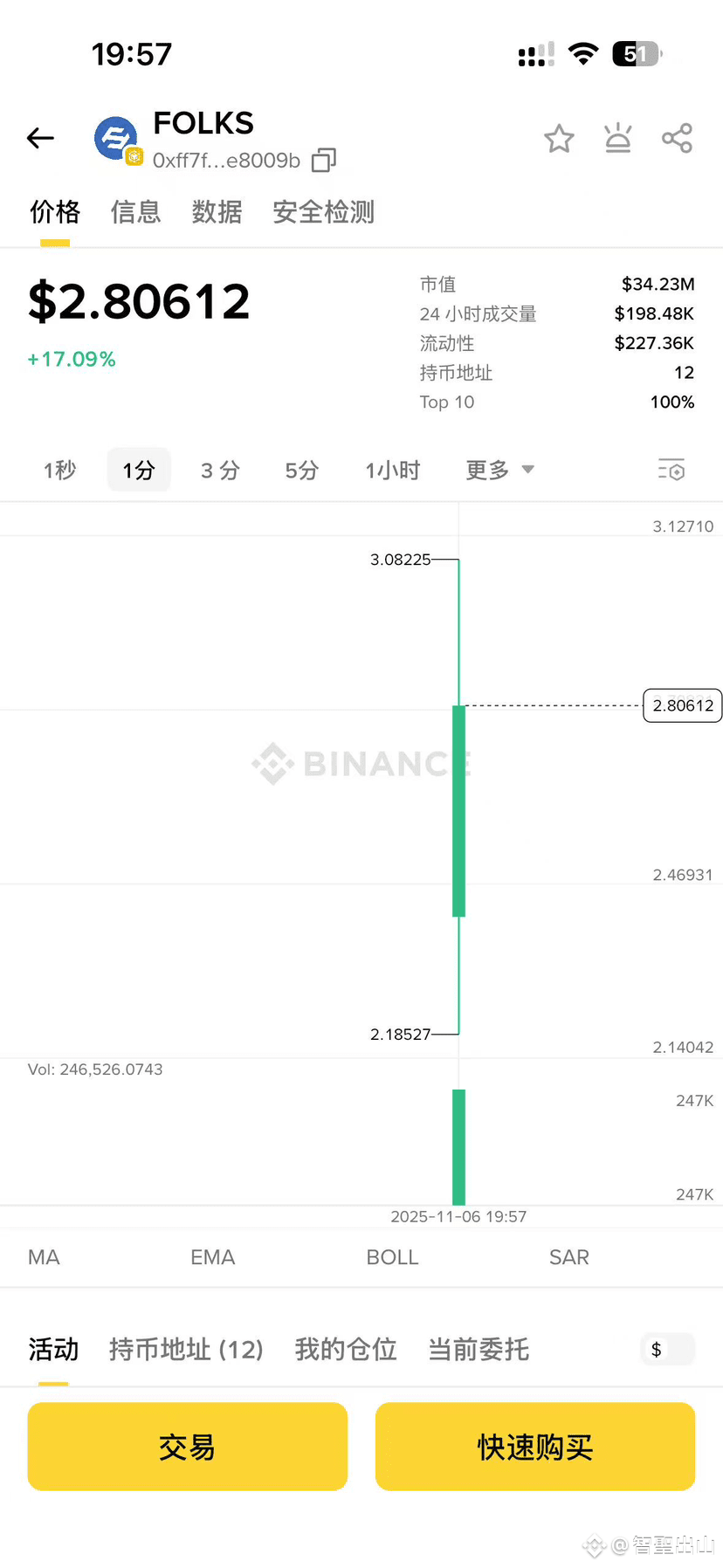Tap the share icon

pos(677,138)
